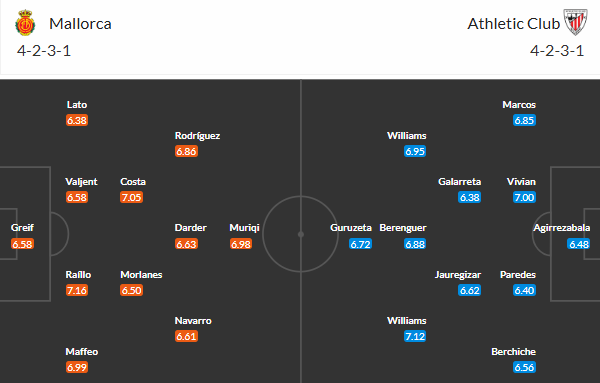Select Berchiche's 6.56 rating badge

click(x=524, y=367)
